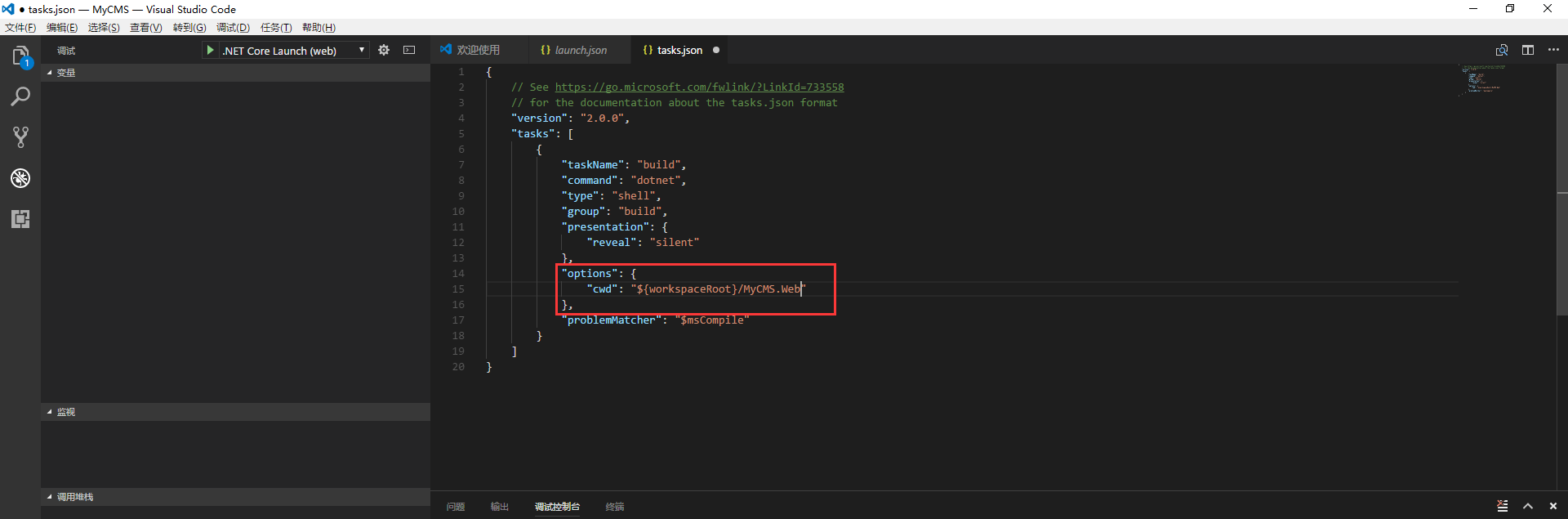The image size is (1568, 519).
Task: Open the Extensions view in activity bar
Action: coord(20,219)
